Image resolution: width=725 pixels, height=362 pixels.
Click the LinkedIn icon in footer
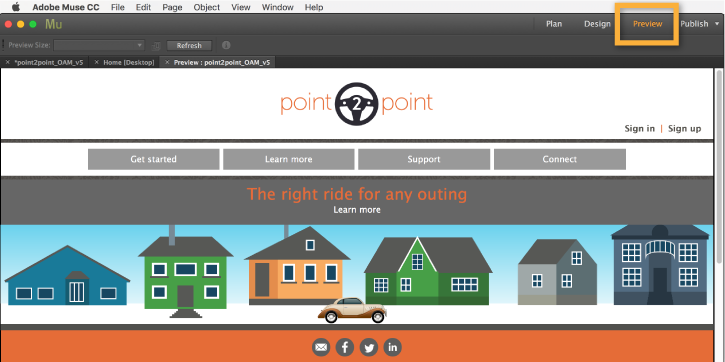click(392, 347)
